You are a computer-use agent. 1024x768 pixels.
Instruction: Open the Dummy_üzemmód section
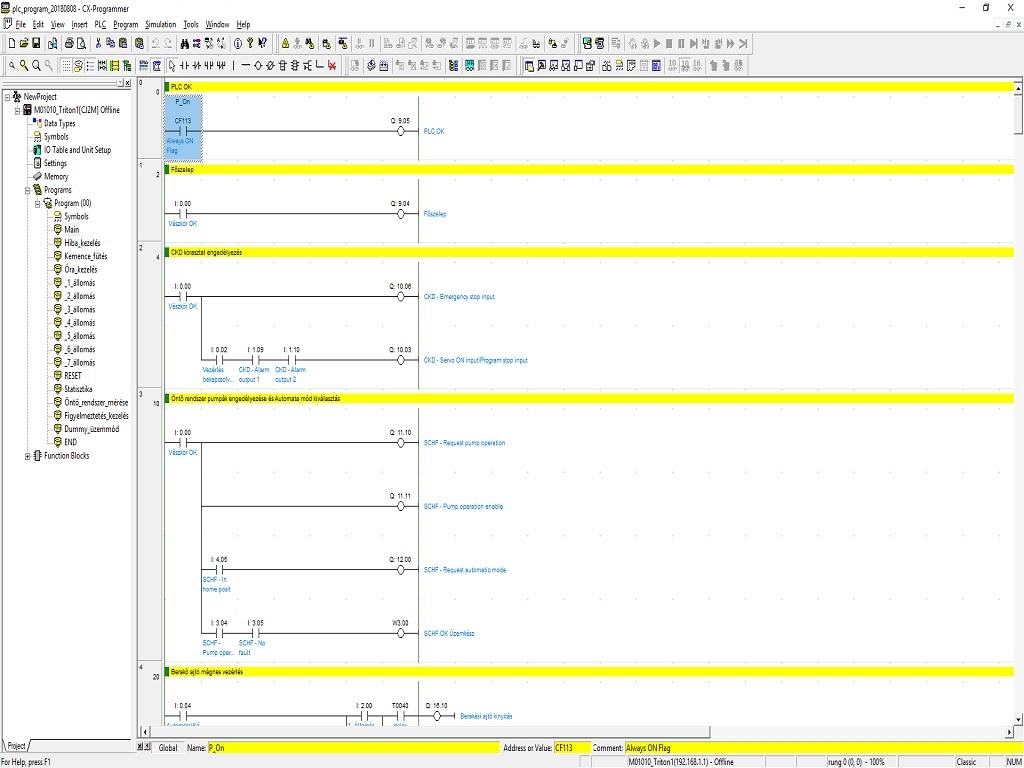(x=91, y=429)
